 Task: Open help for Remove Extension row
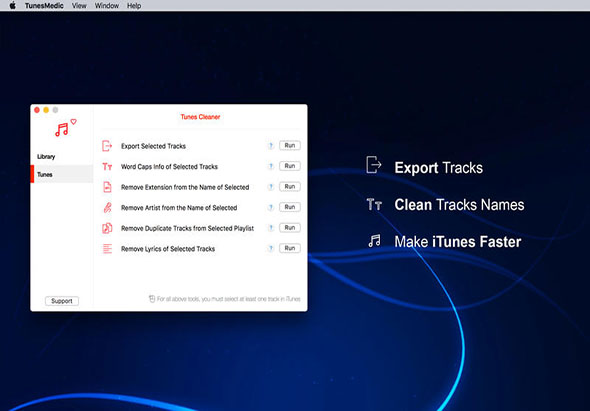(x=271, y=187)
